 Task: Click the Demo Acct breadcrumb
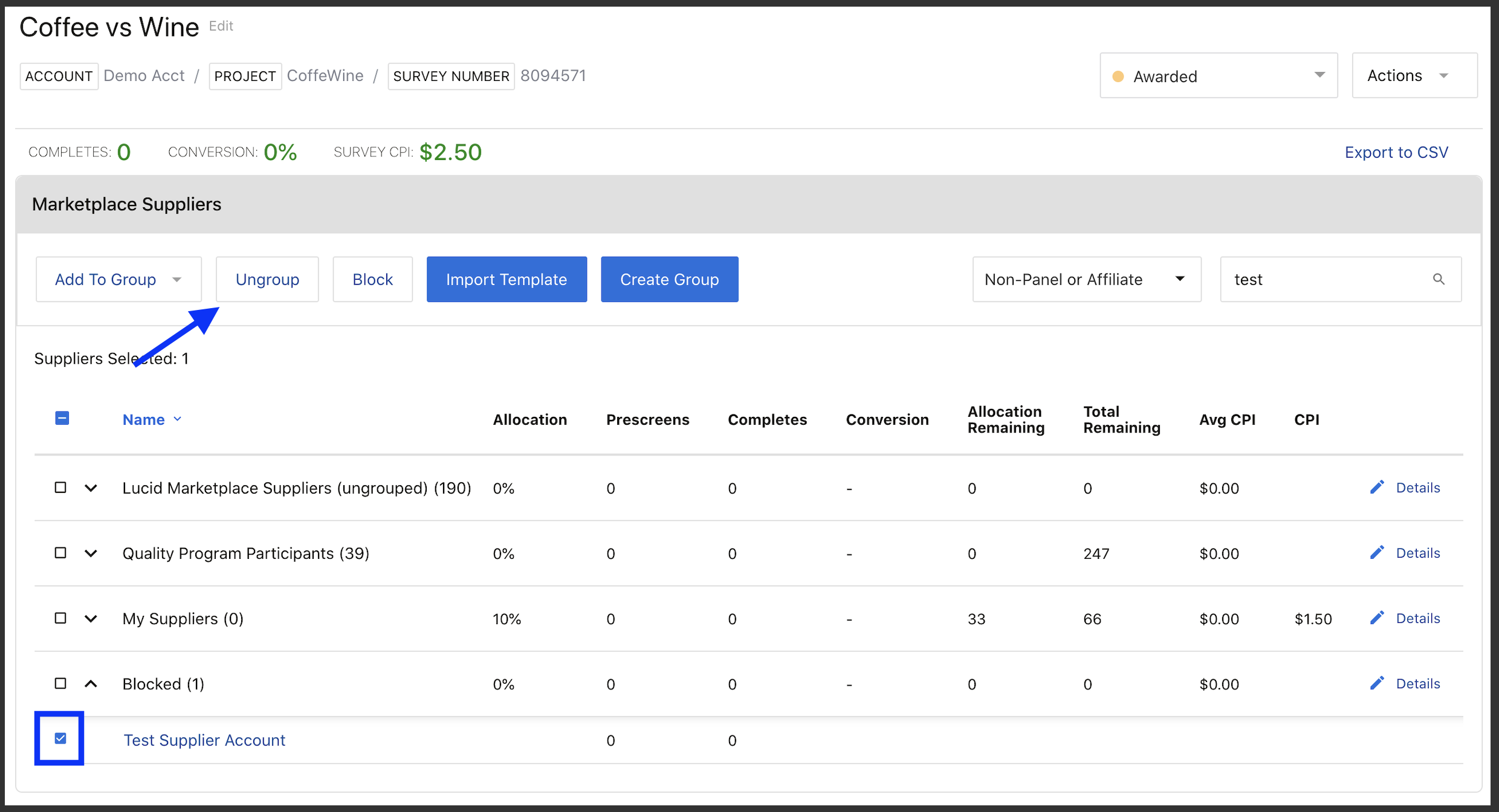coord(144,76)
